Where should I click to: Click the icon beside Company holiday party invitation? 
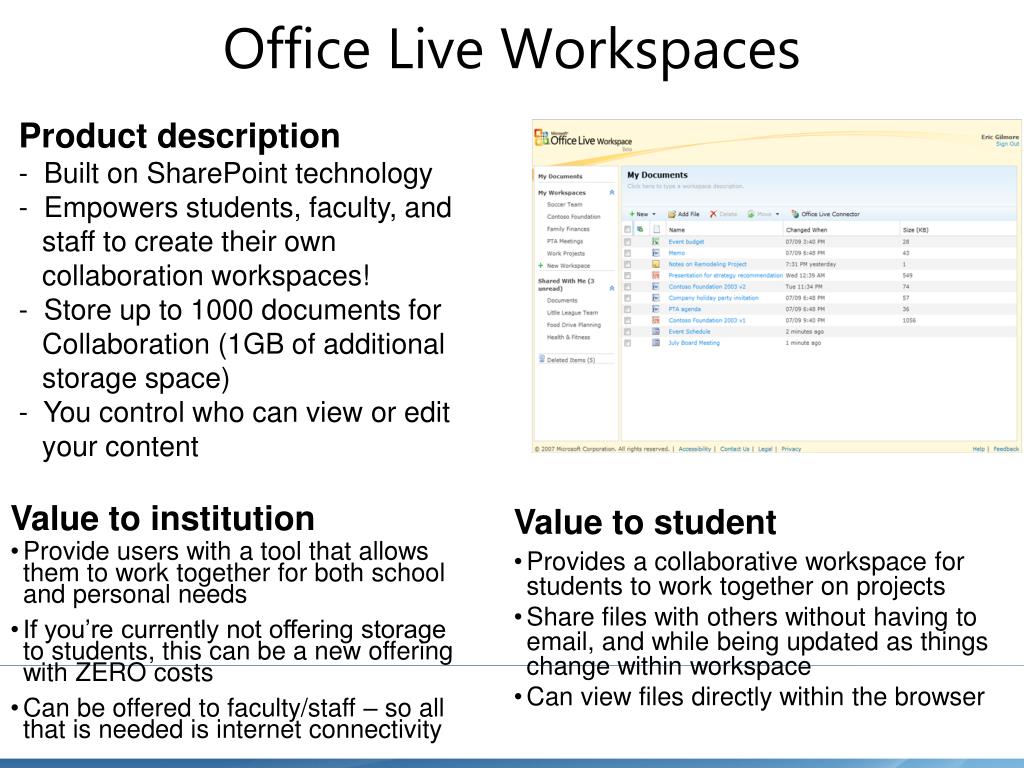point(656,298)
